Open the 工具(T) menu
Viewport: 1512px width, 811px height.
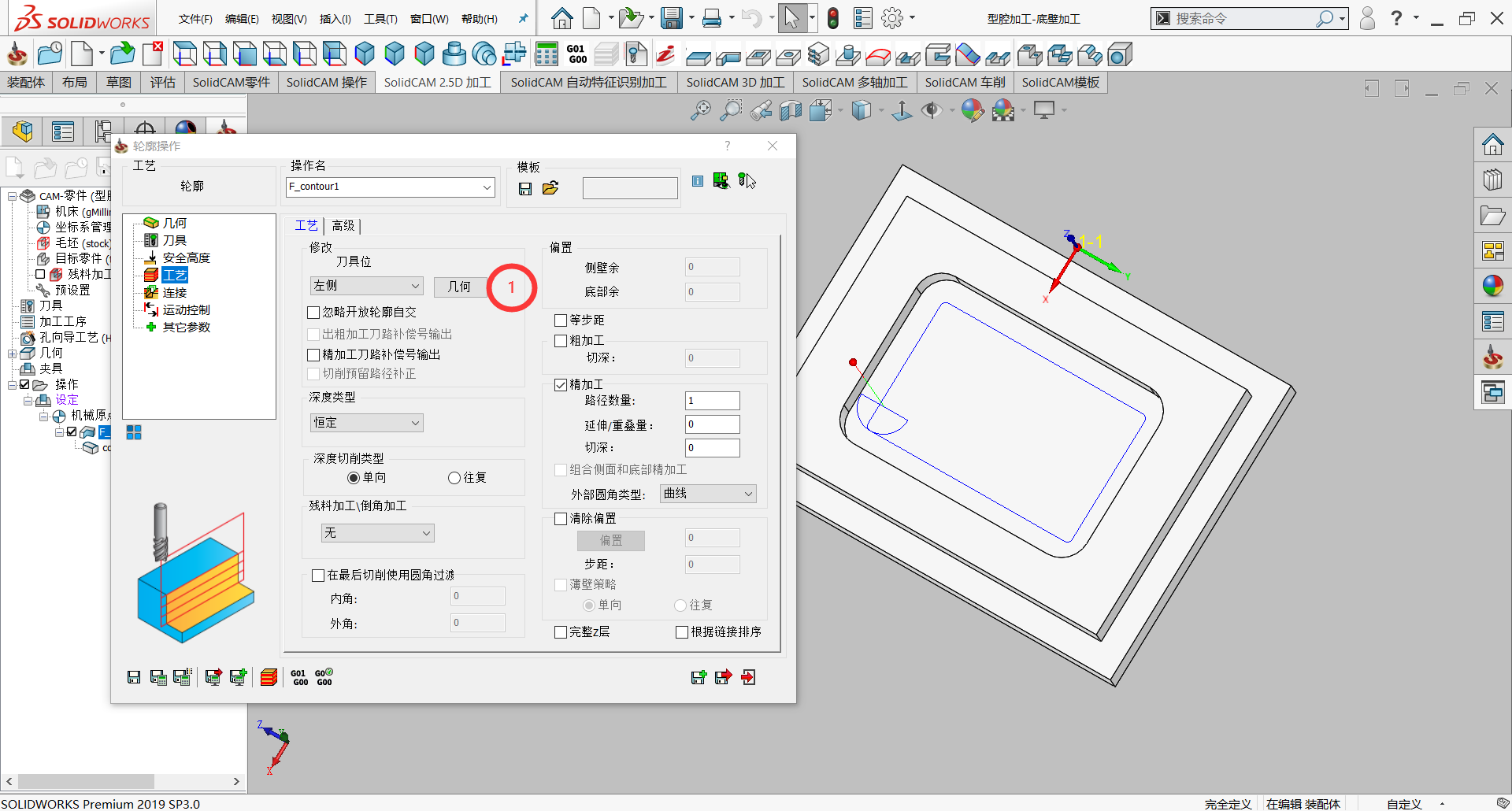pyautogui.click(x=380, y=19)
